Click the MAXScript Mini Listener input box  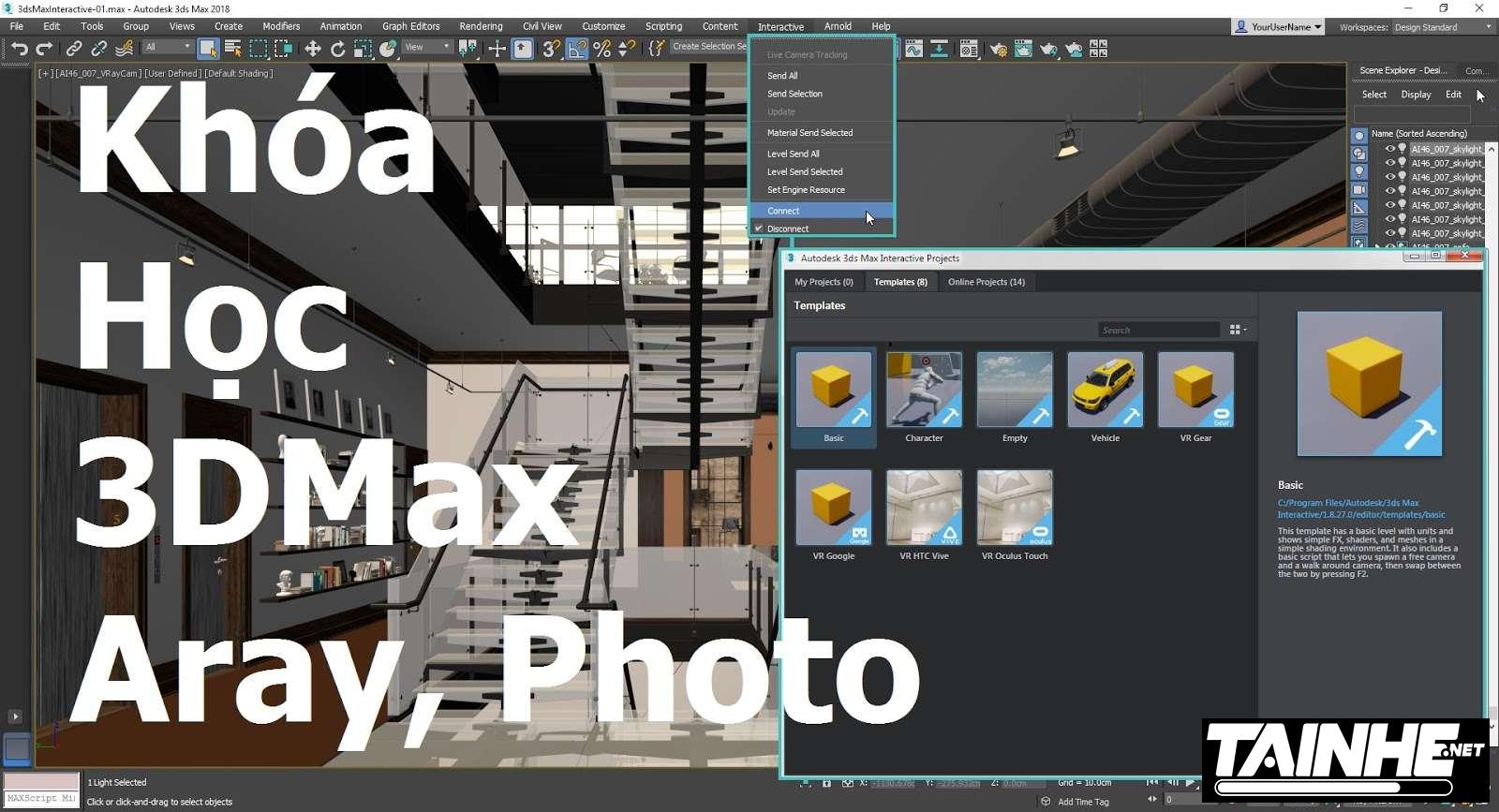(42, 799)
